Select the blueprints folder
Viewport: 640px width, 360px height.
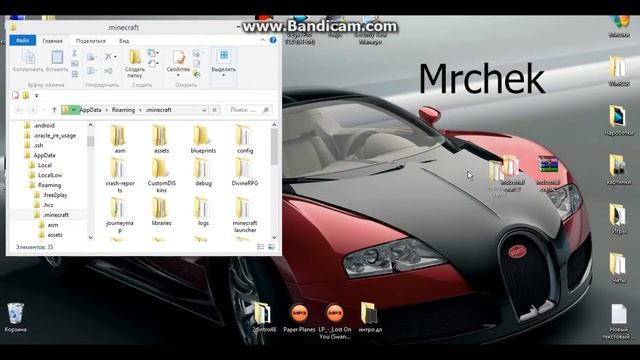[x=203, y=140]
